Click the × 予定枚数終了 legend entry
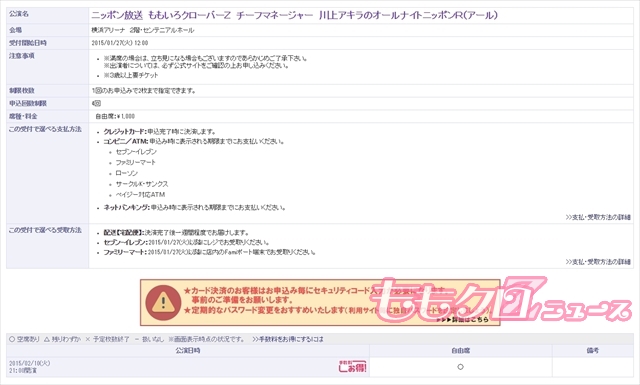640x385 pixels. coord(107,339)
